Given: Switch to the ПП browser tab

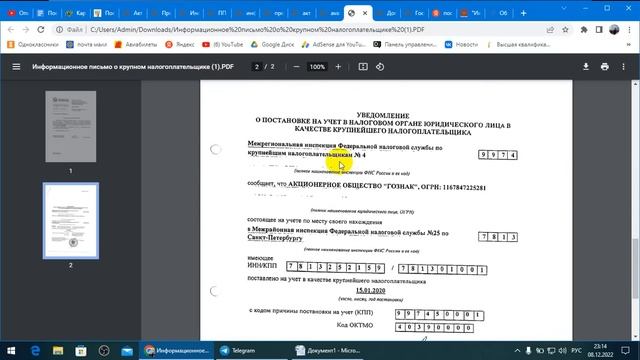Looking at the screenshot, I should tap(218, 13).
